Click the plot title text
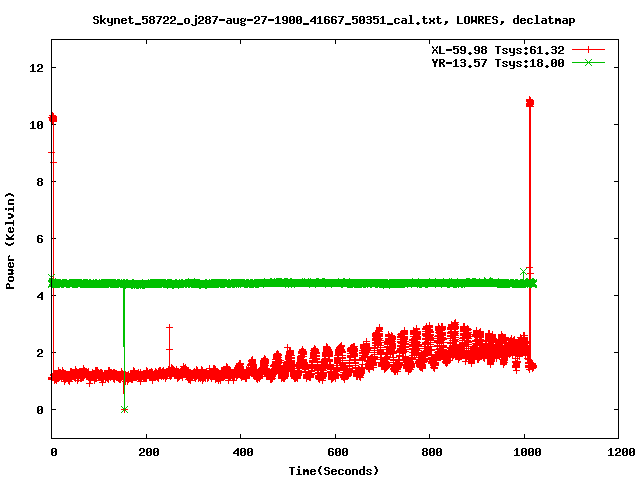 (x=333, y=20)
